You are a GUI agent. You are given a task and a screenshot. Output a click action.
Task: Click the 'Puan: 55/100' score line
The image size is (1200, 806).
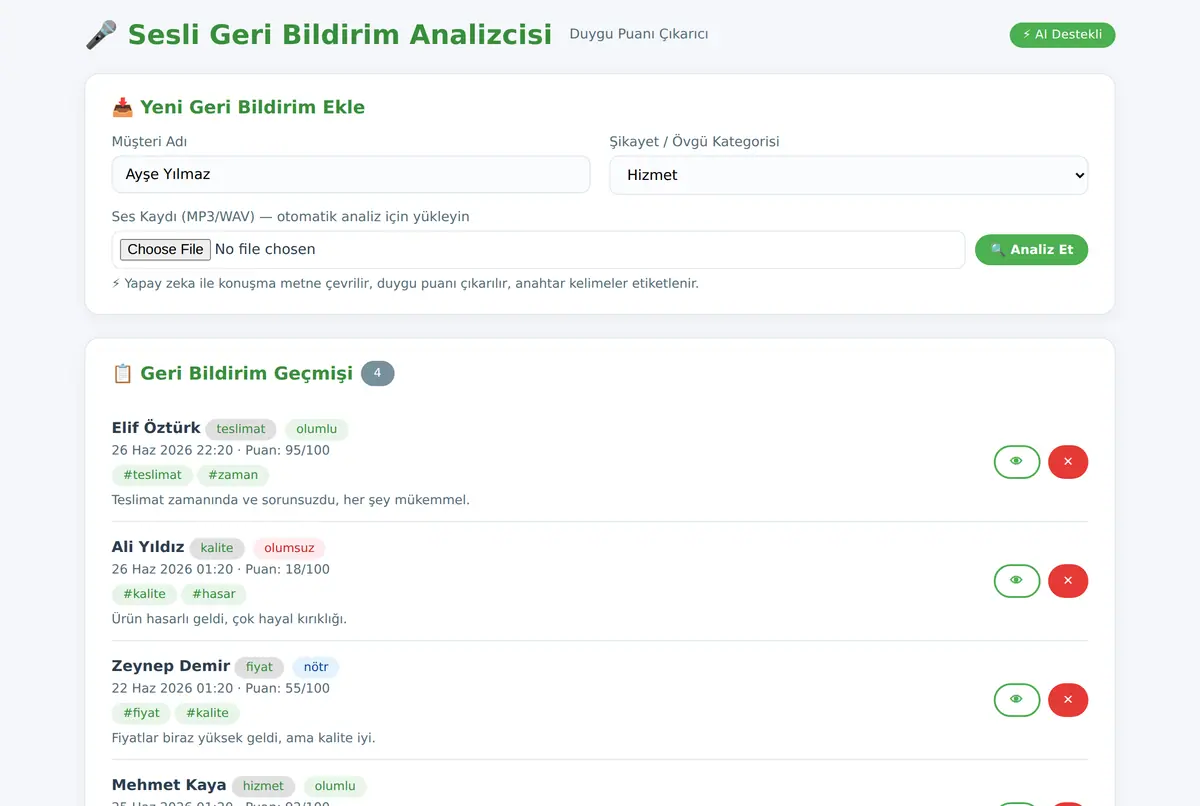click(287, 688)
